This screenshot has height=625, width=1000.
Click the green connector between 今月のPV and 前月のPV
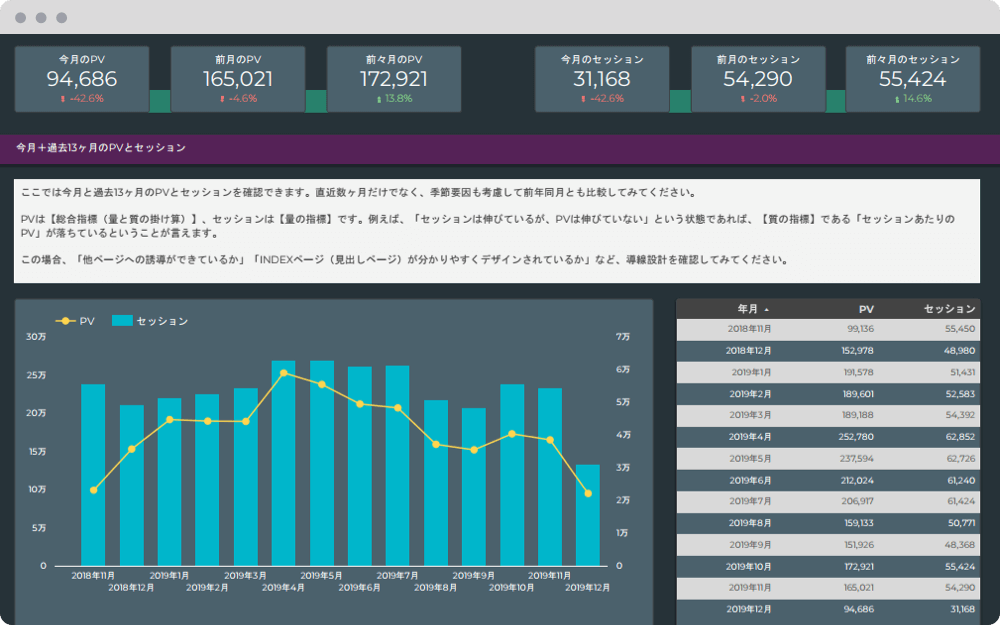pyautogui.click(x=160, y=101)
